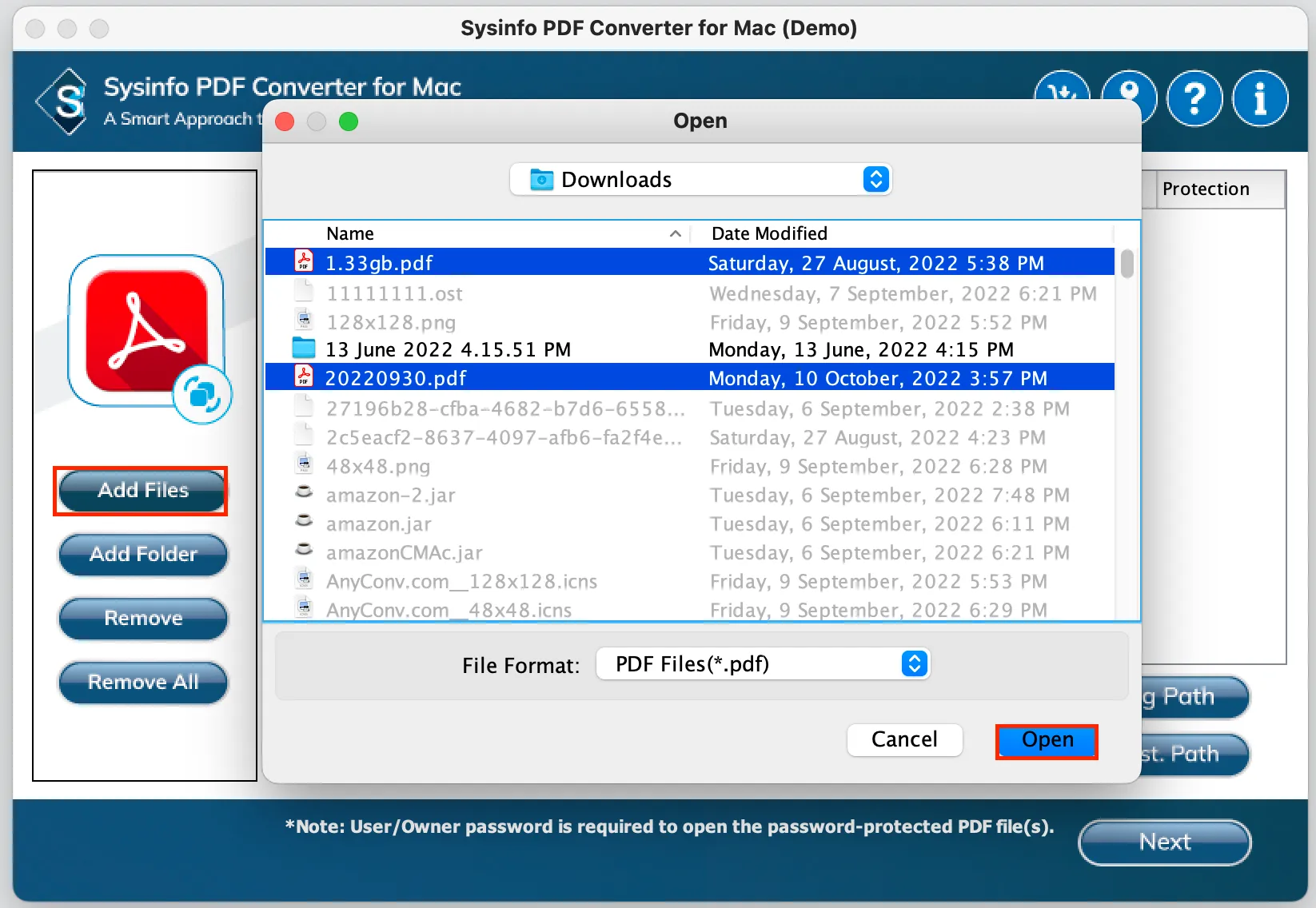
Task: Click the file list vertical scrollbar
Action: point(1127,263)
